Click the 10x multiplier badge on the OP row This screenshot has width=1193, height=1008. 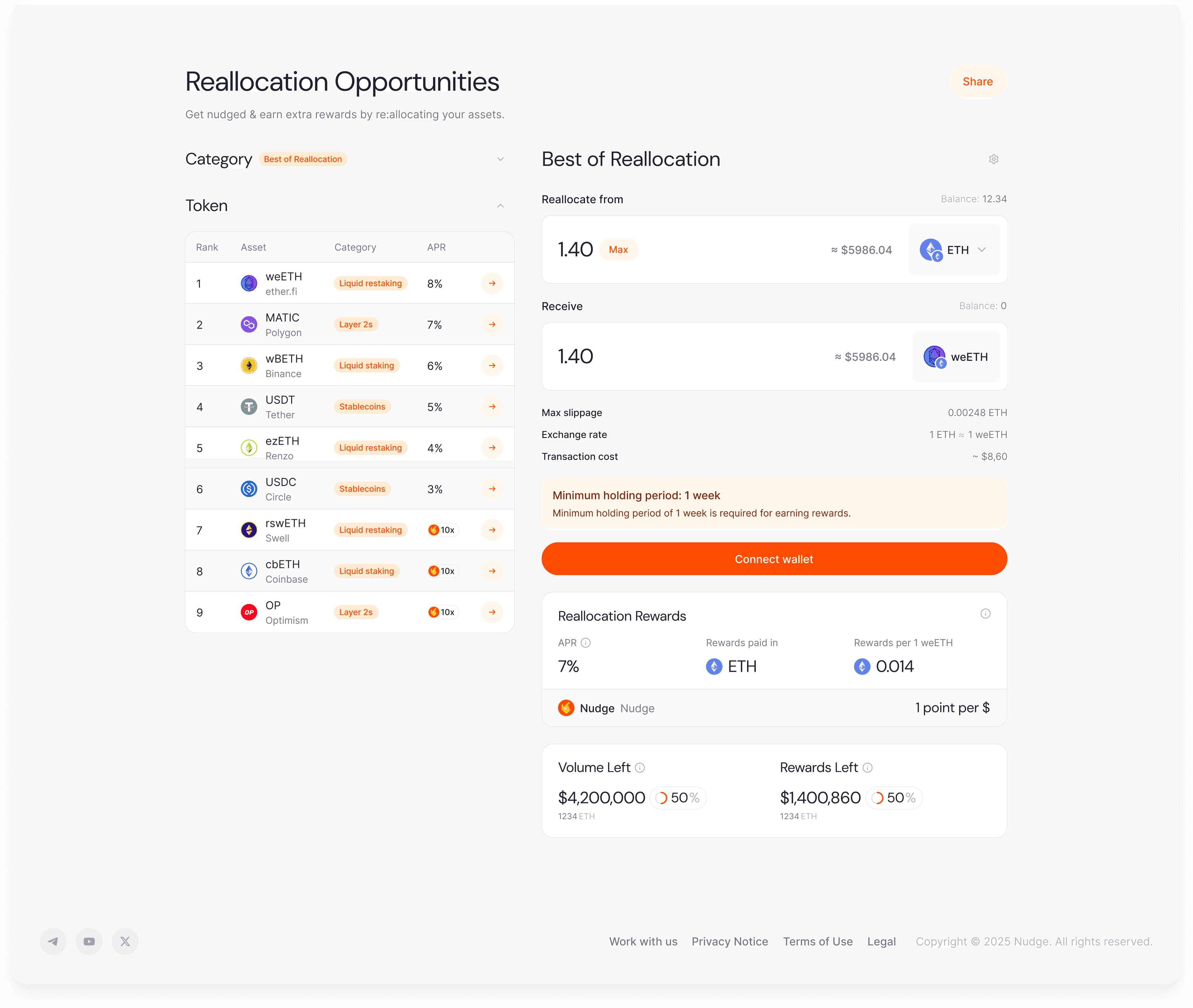click(443, 611)
